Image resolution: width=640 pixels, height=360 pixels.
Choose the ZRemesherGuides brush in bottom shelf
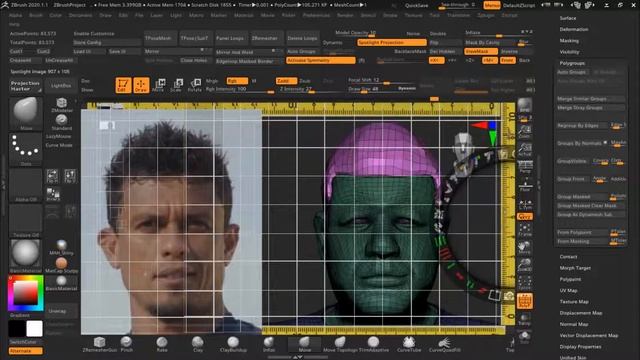point(99,344)
